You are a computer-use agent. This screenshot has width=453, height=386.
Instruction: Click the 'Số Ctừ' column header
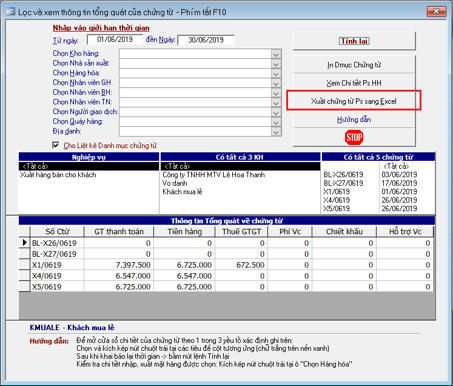tap(57, 231)
